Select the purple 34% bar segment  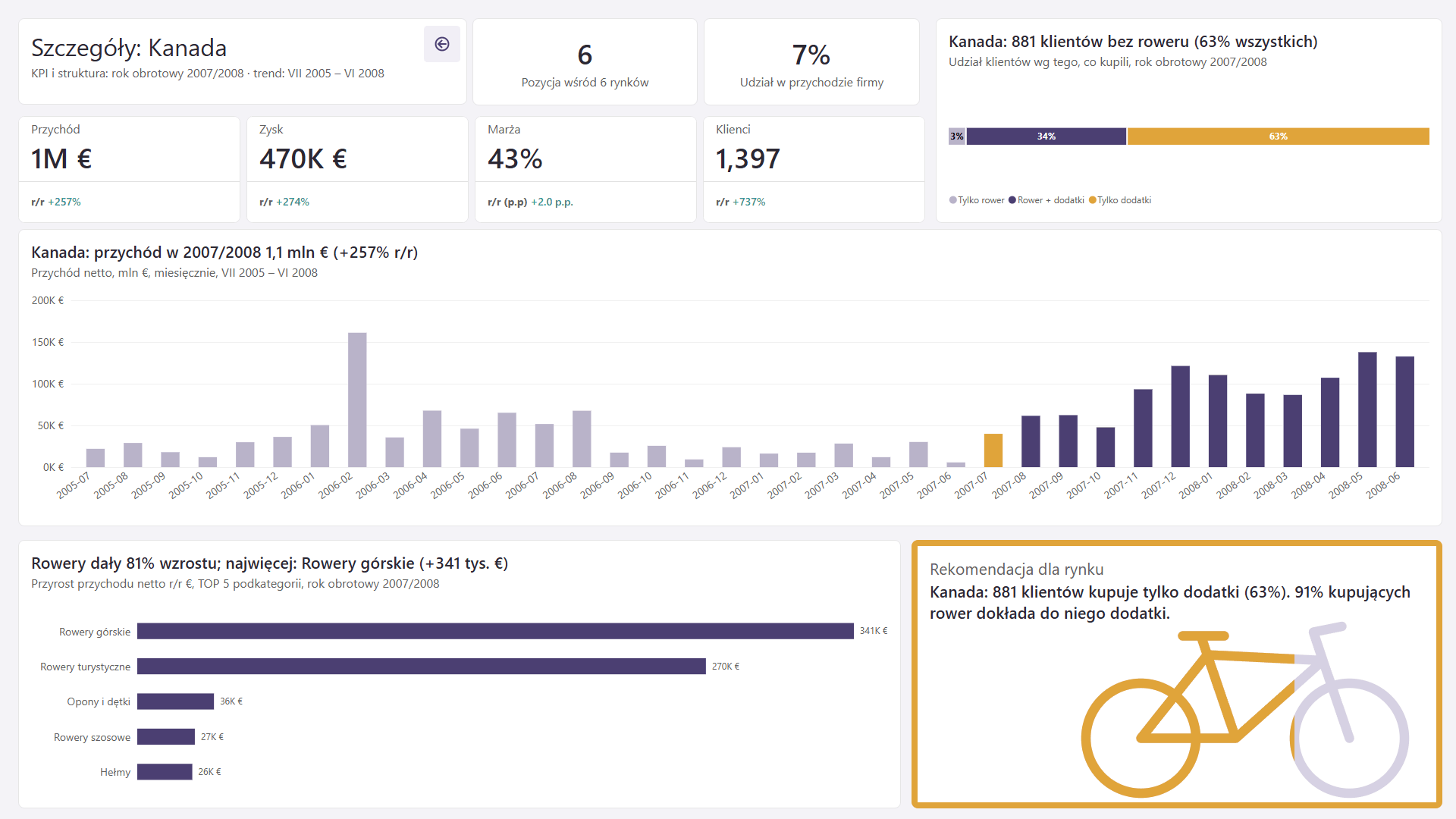click(x=1046, y=136)
